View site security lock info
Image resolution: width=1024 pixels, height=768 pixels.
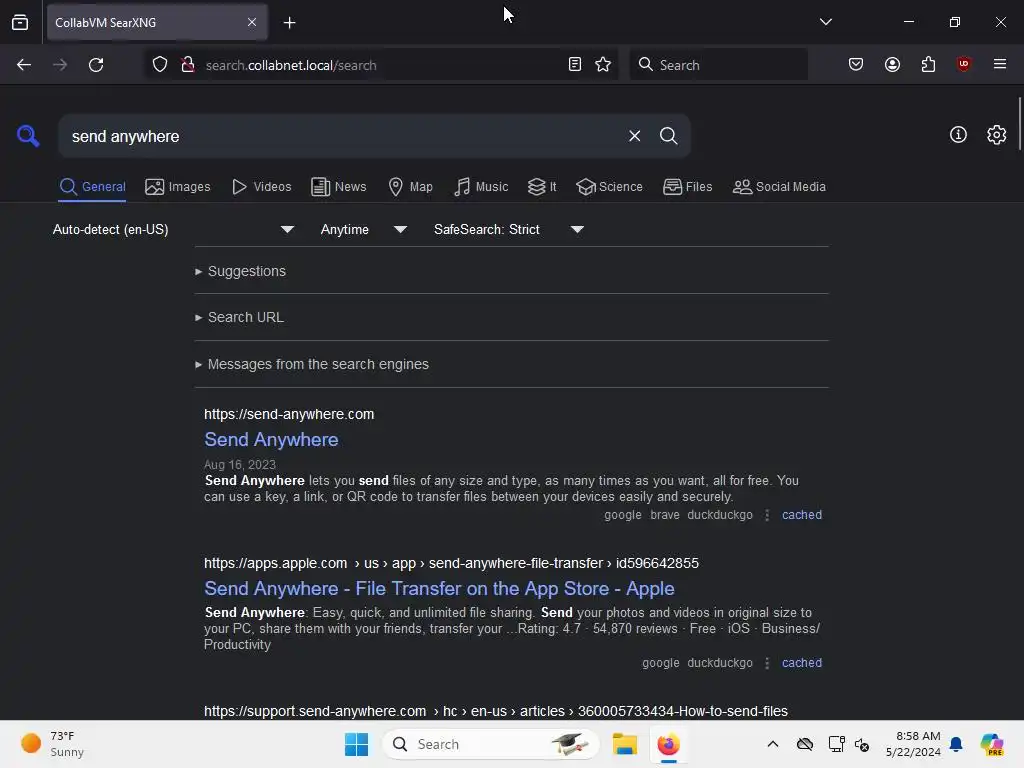click(188, 65)
